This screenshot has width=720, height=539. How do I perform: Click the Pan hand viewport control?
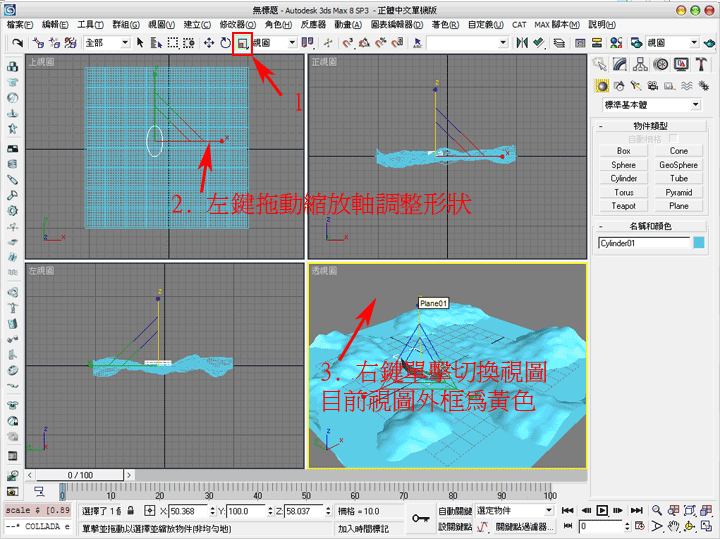(x=674, y=526)
